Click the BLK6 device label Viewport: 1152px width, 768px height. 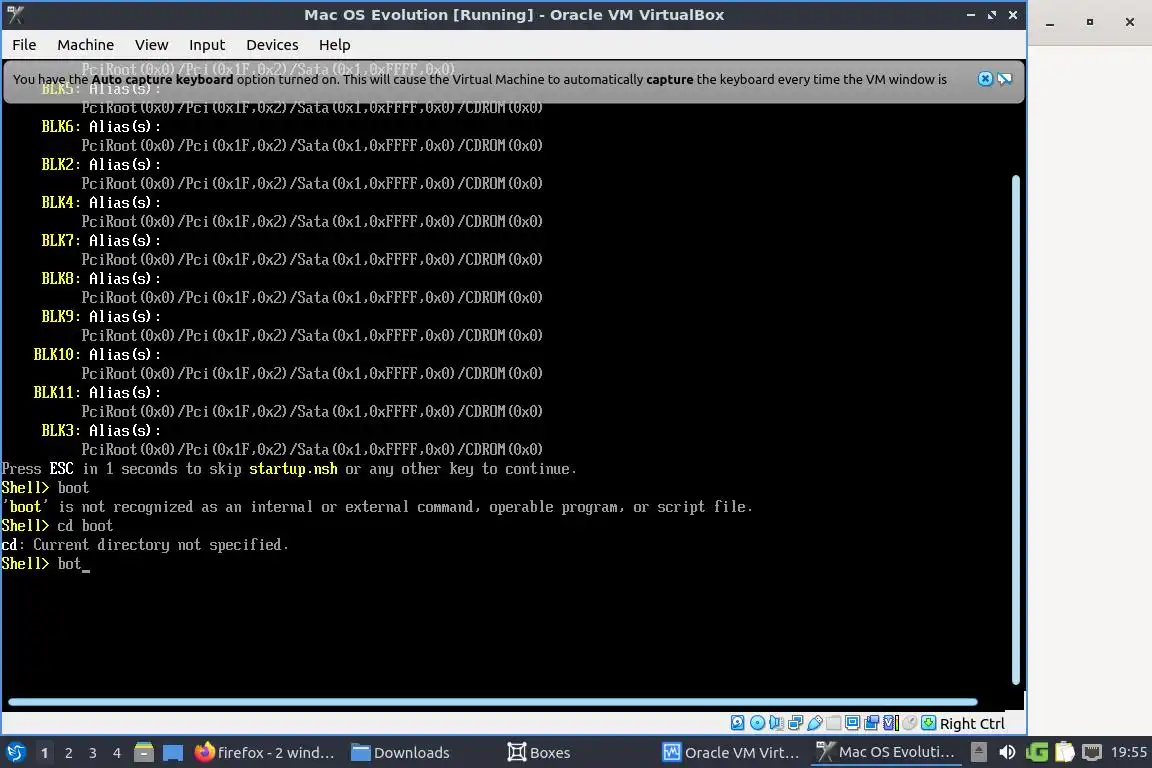click(x=58, y=126)
